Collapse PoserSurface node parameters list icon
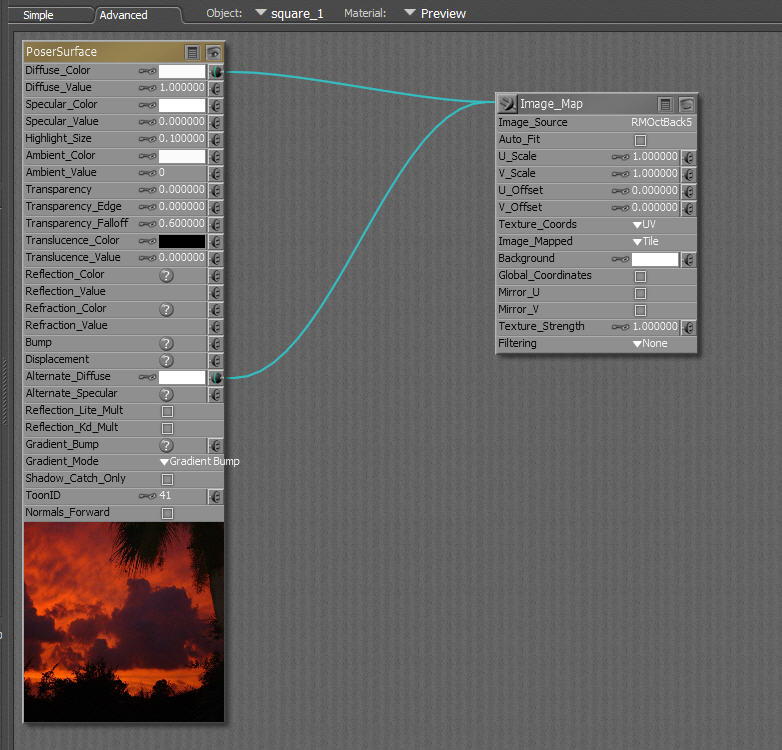The width and height of the screenshot is (782, 750). [192, 52]
